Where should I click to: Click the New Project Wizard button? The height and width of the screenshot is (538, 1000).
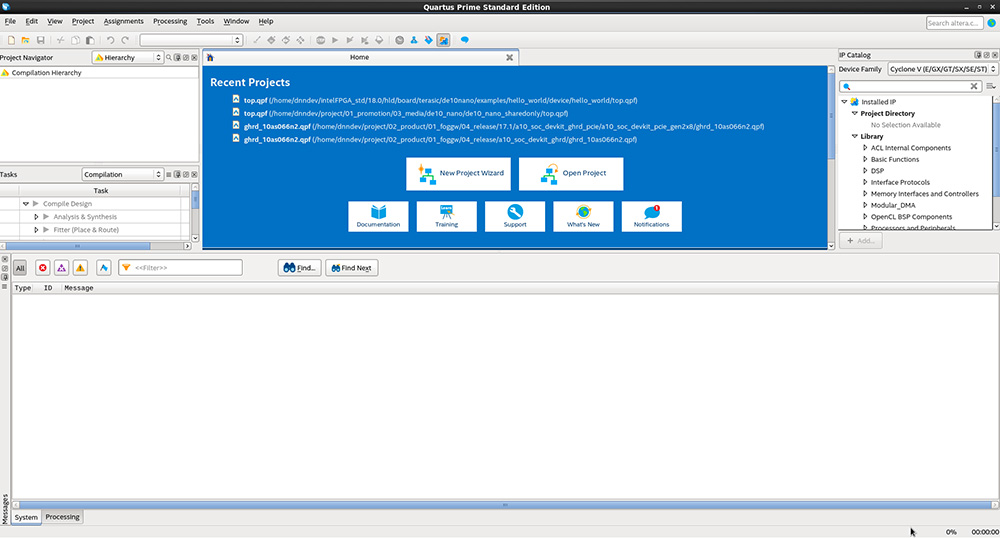[x=459, y=173]
